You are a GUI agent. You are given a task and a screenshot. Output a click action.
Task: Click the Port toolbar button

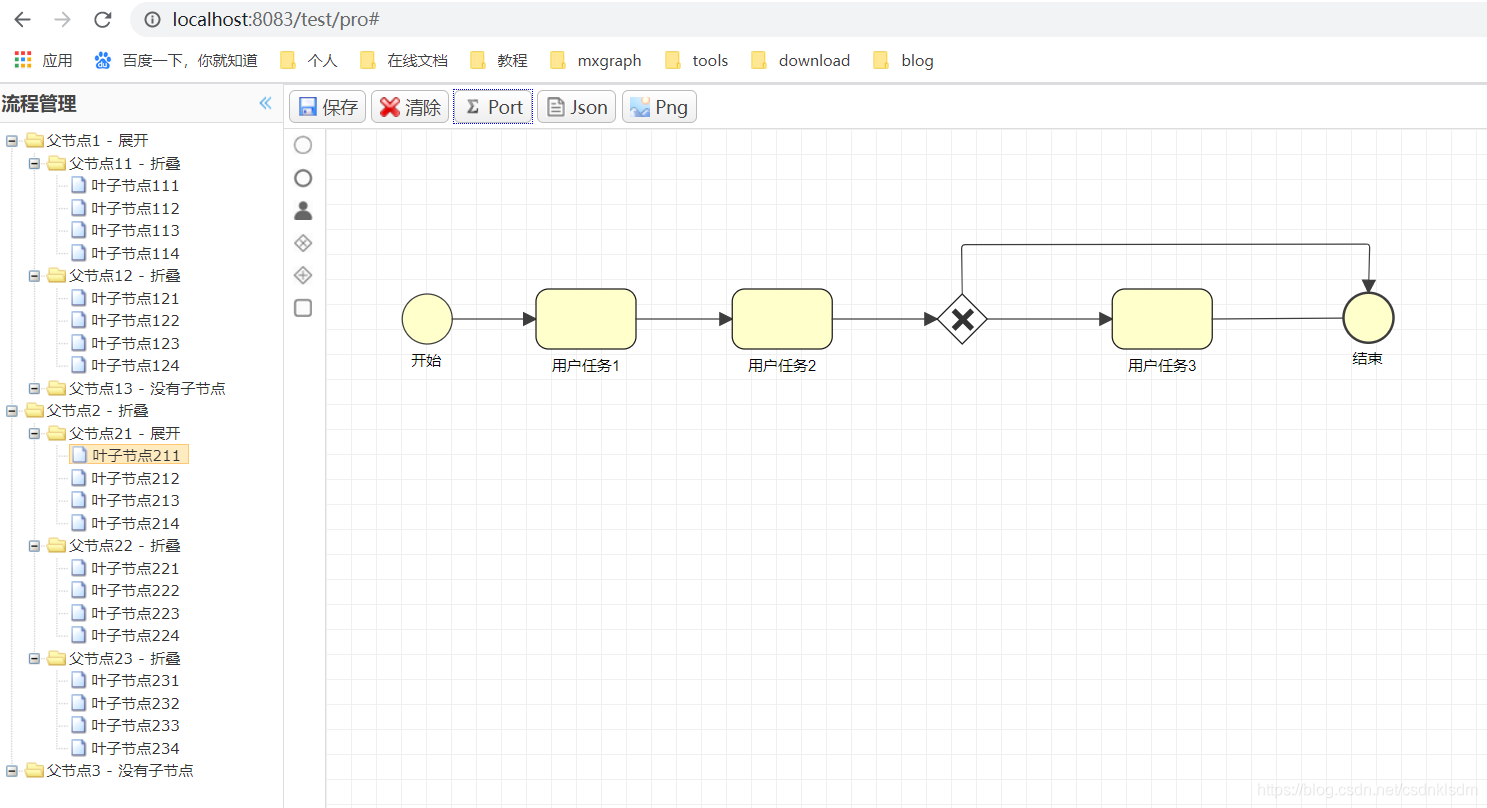click(493, 107)
